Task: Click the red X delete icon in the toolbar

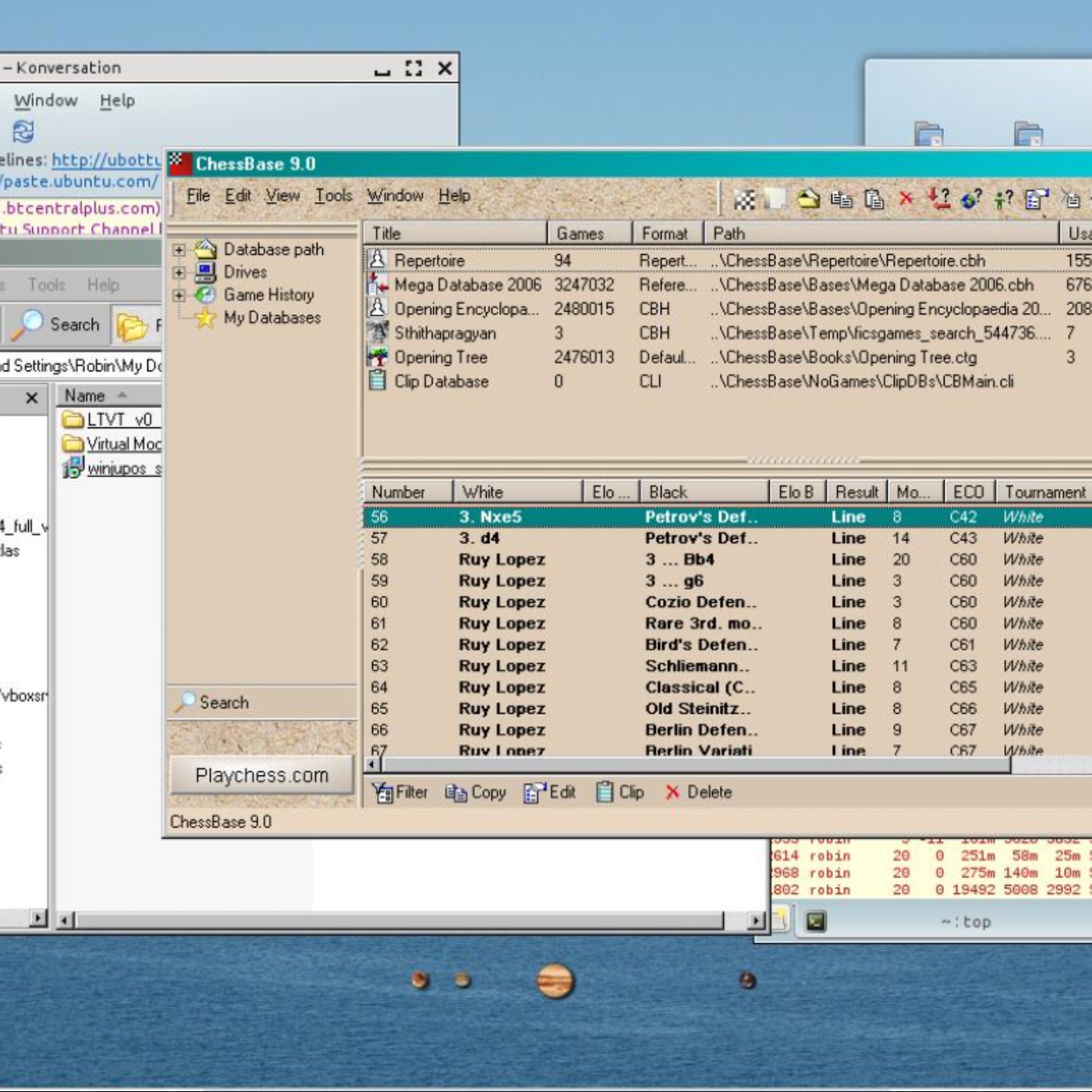Action: pyautogui.click(x=906, y=199)
